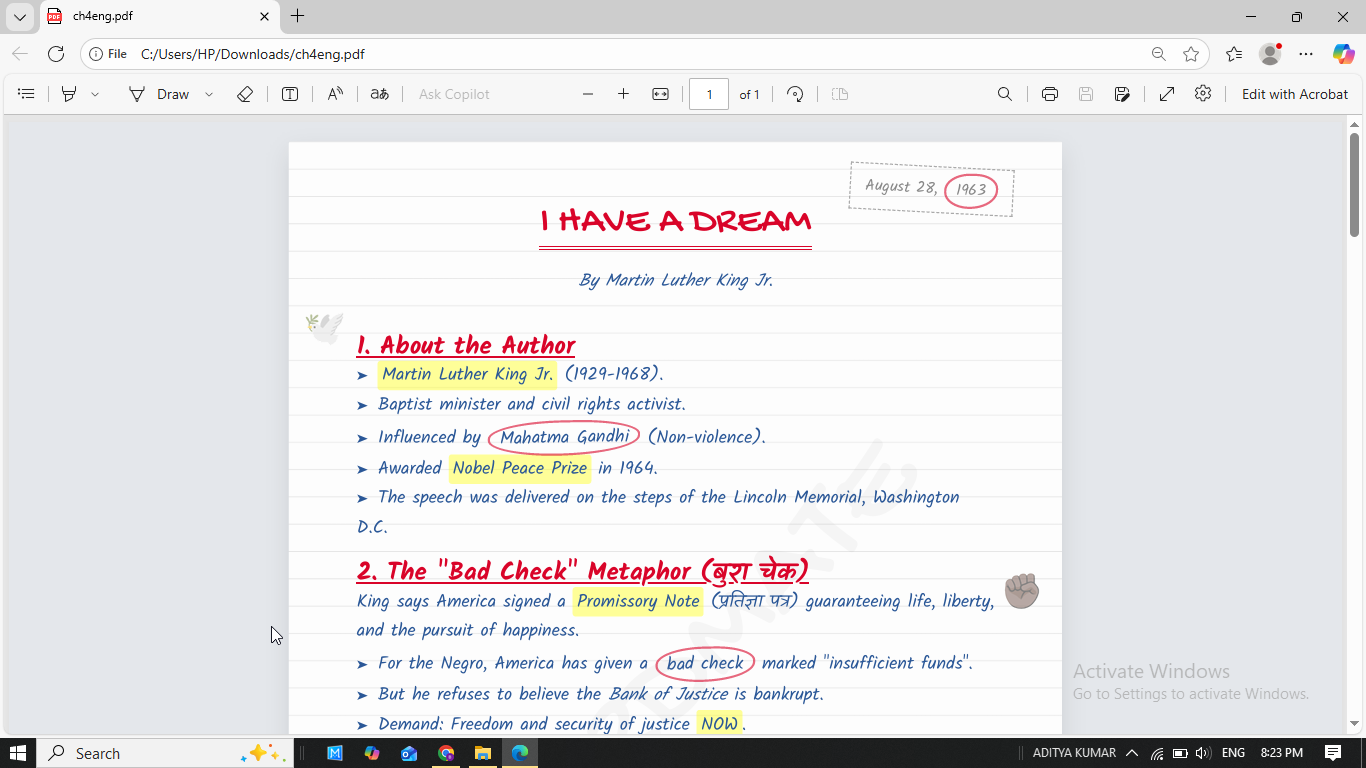The height and width of the screenshot is (768, 1366).
Task: Show hidden system tray icons
Action: click(1132, 753)
